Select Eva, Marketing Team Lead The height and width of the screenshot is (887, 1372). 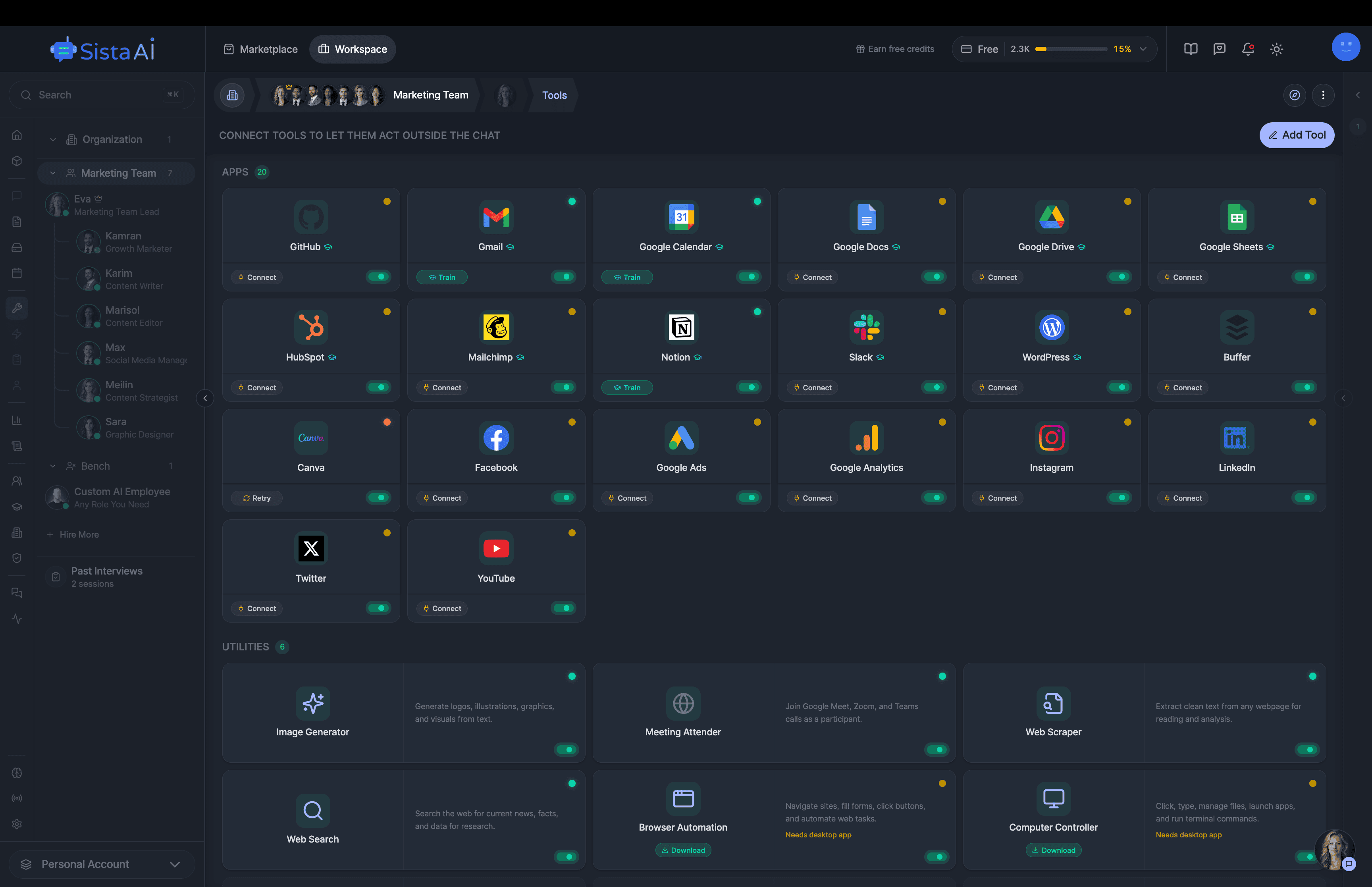pyautogui.click(x=116, y=205)
